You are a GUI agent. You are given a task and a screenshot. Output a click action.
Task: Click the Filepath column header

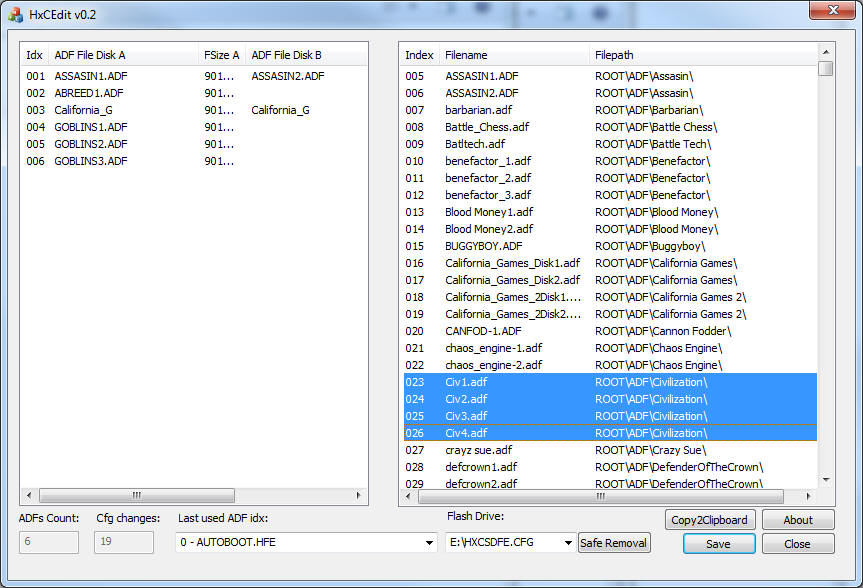click(x=703, y=55)
